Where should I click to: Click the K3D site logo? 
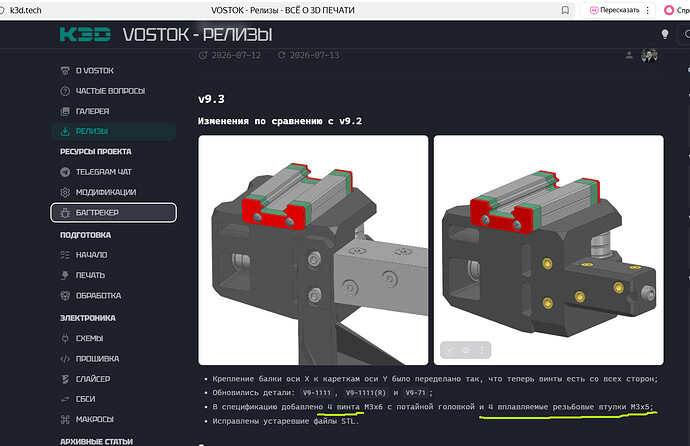tap(85, 34)
